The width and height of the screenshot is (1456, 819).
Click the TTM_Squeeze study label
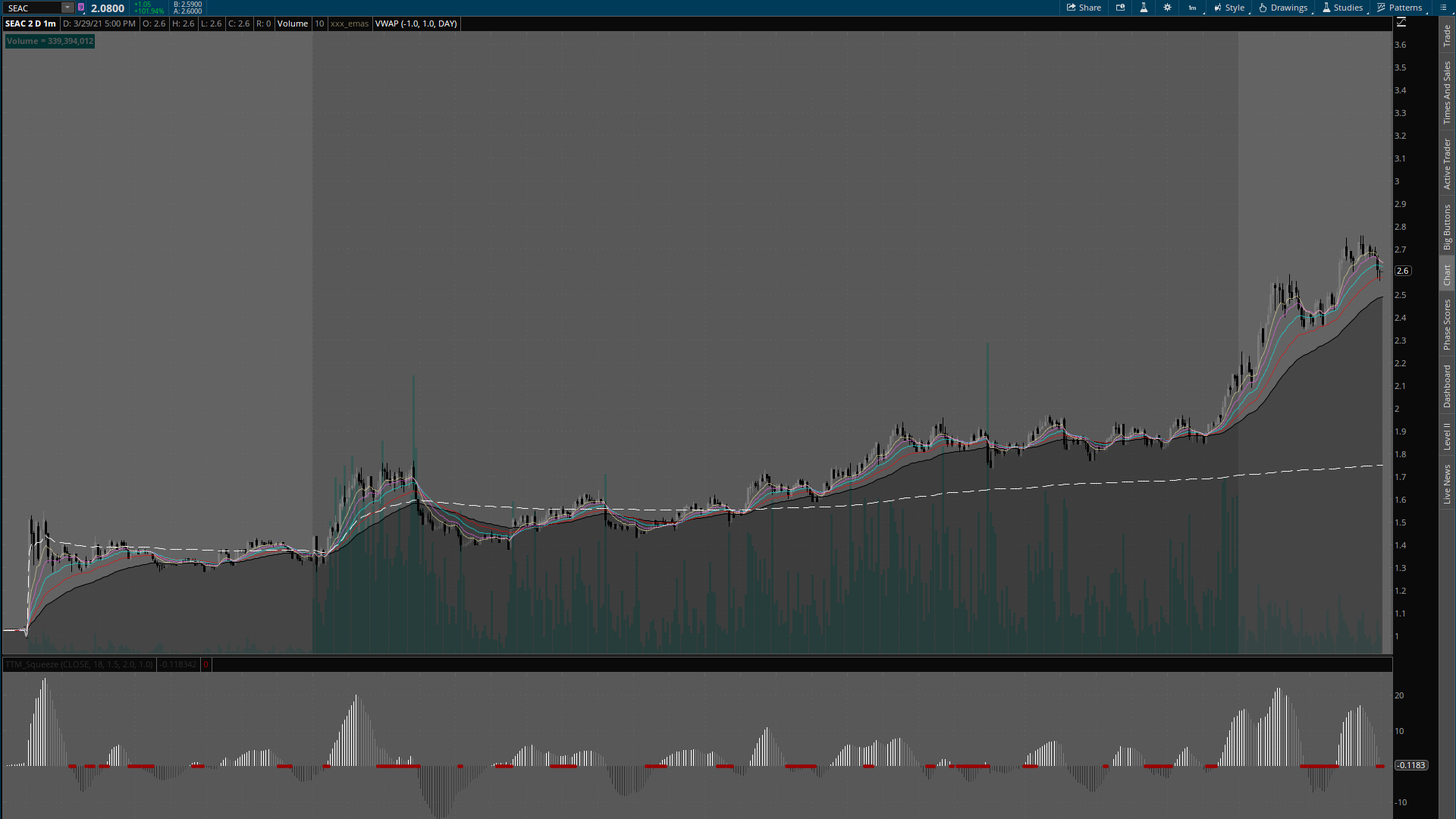point(79,664)
